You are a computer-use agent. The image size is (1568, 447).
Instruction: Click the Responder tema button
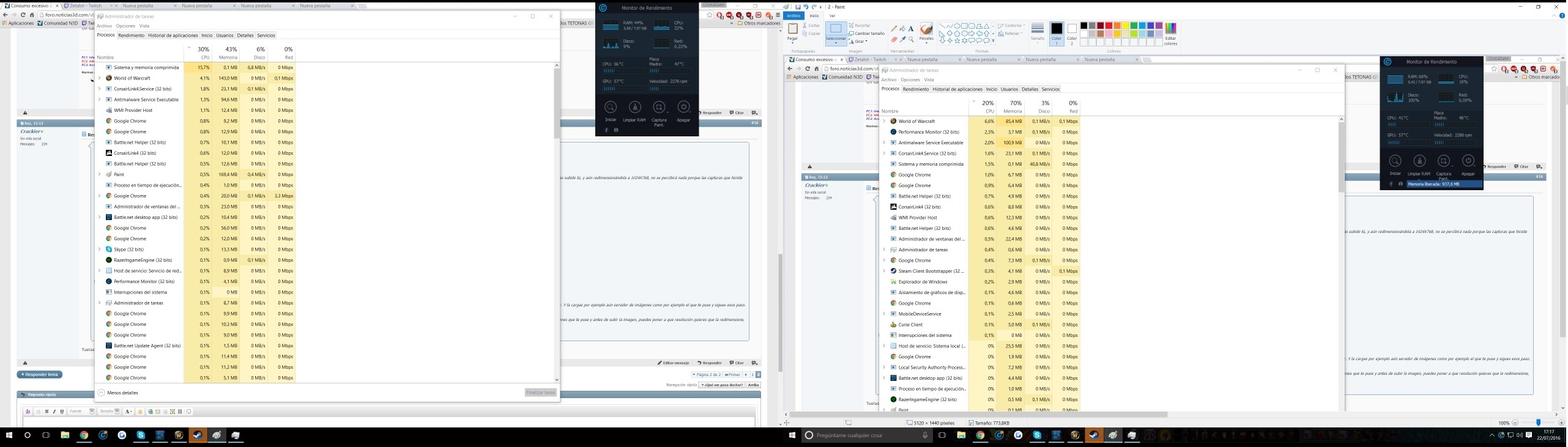[40, 375]
